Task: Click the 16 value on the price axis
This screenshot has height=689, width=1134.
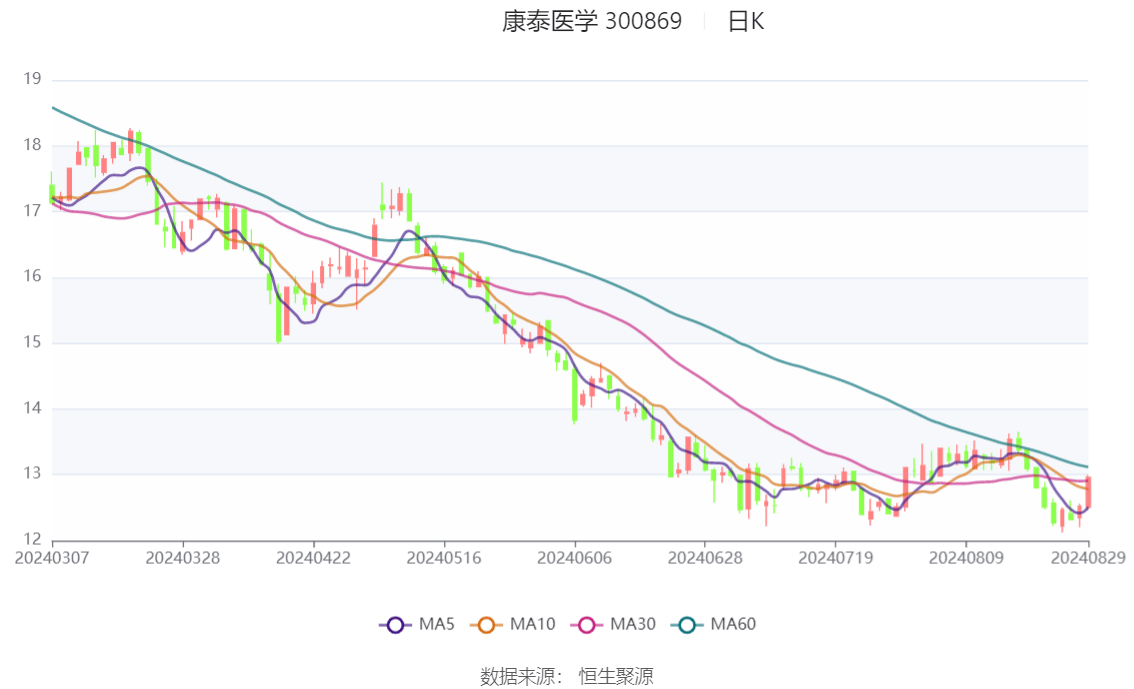Action: pyautogui.click(x=31, y=277)
